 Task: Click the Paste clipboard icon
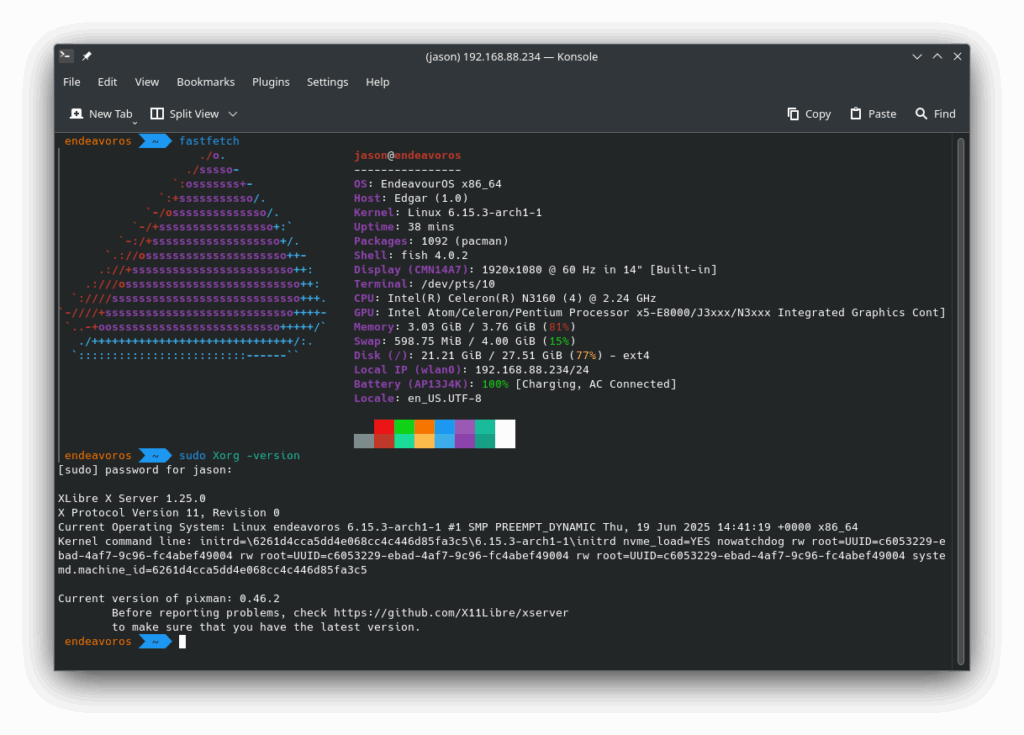[856, 114]
